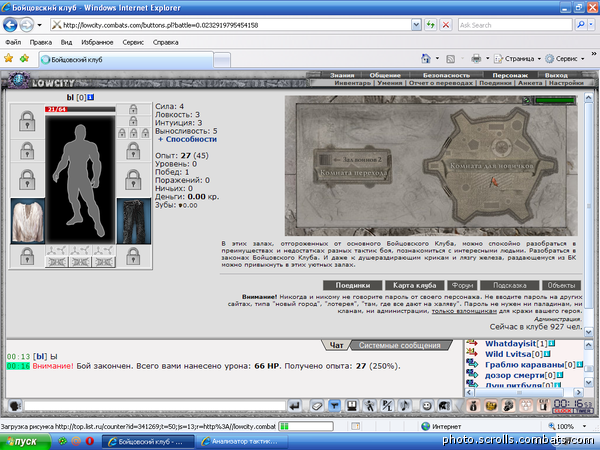This screenshot has width=600, height=450.
Task: Open info icon next to дозор смерти[0]
Action: tap(560, 375)
